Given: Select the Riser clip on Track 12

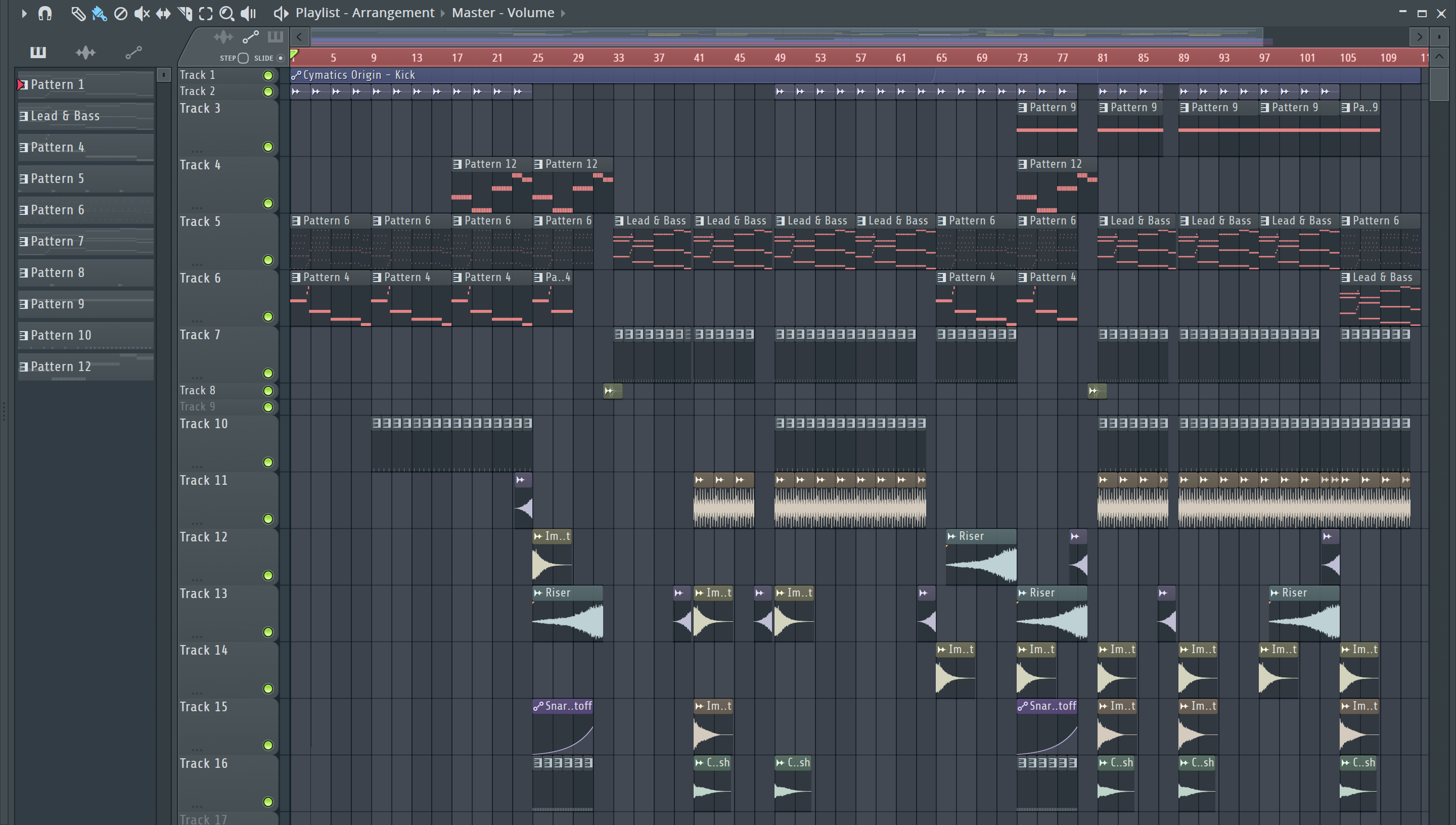Looking at the screenshot, I should click(x=981, y=557).
